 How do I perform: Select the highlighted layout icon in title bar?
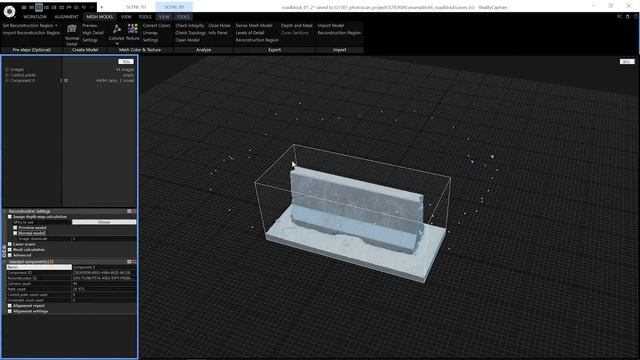point(39,7)
